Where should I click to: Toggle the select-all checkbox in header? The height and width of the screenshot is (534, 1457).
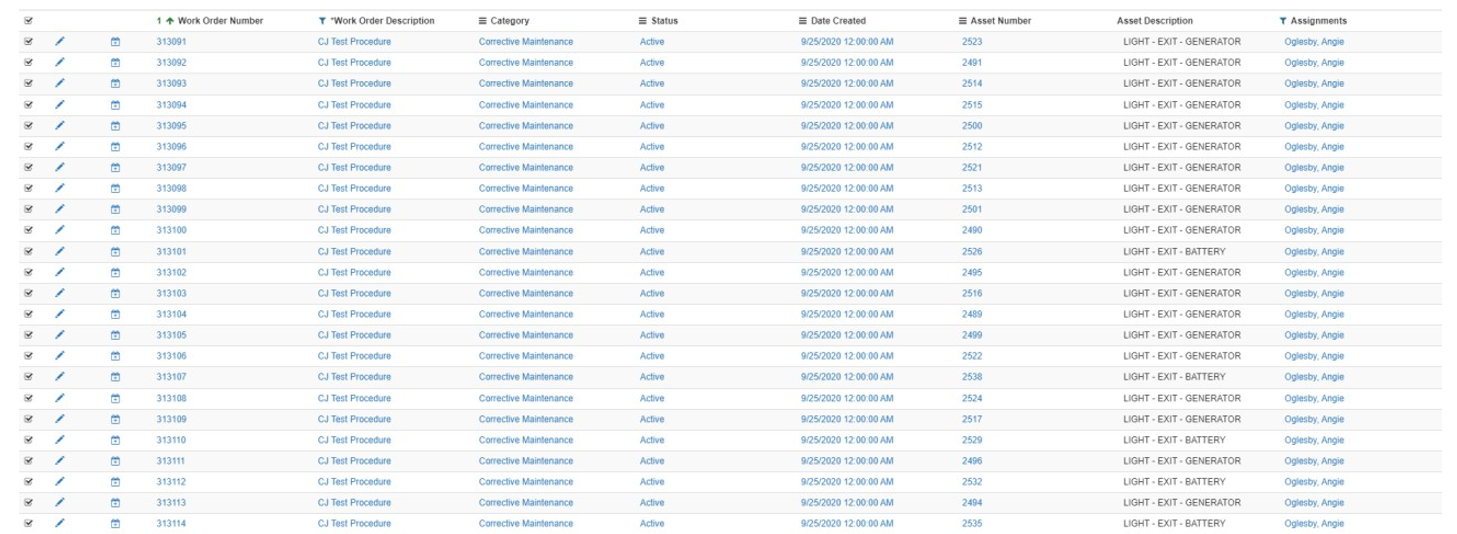(28, 21)
